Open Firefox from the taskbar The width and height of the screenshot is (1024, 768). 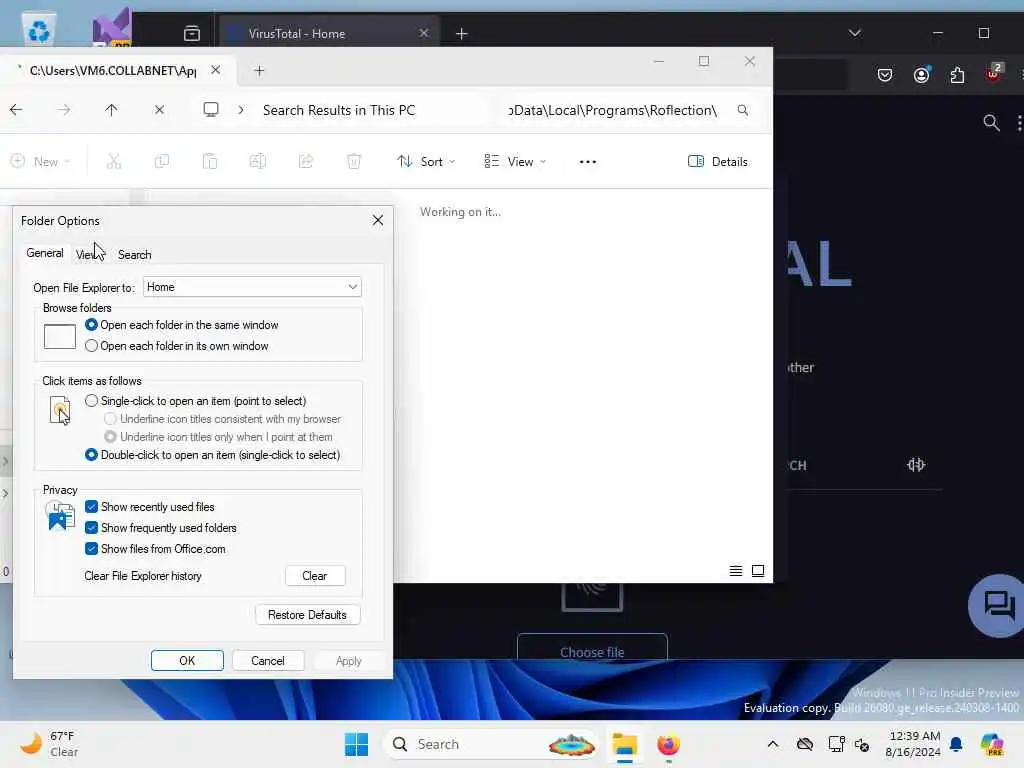[x=668, y=744]
